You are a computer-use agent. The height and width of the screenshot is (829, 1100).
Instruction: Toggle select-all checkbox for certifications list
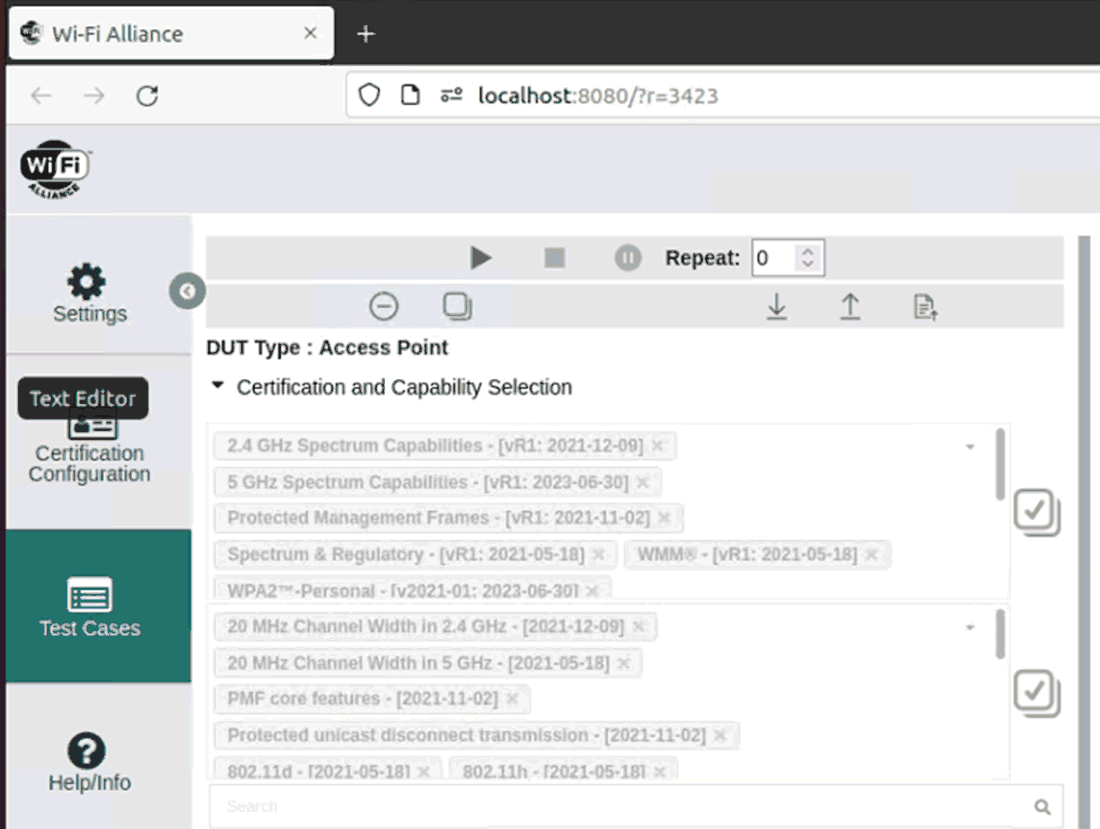tap(1036, 511)
